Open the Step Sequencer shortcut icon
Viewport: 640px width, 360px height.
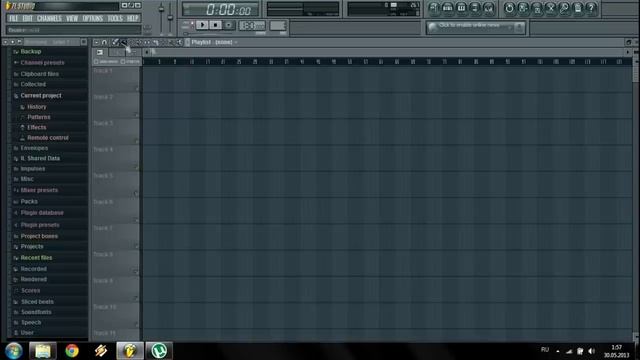point(447,8)
